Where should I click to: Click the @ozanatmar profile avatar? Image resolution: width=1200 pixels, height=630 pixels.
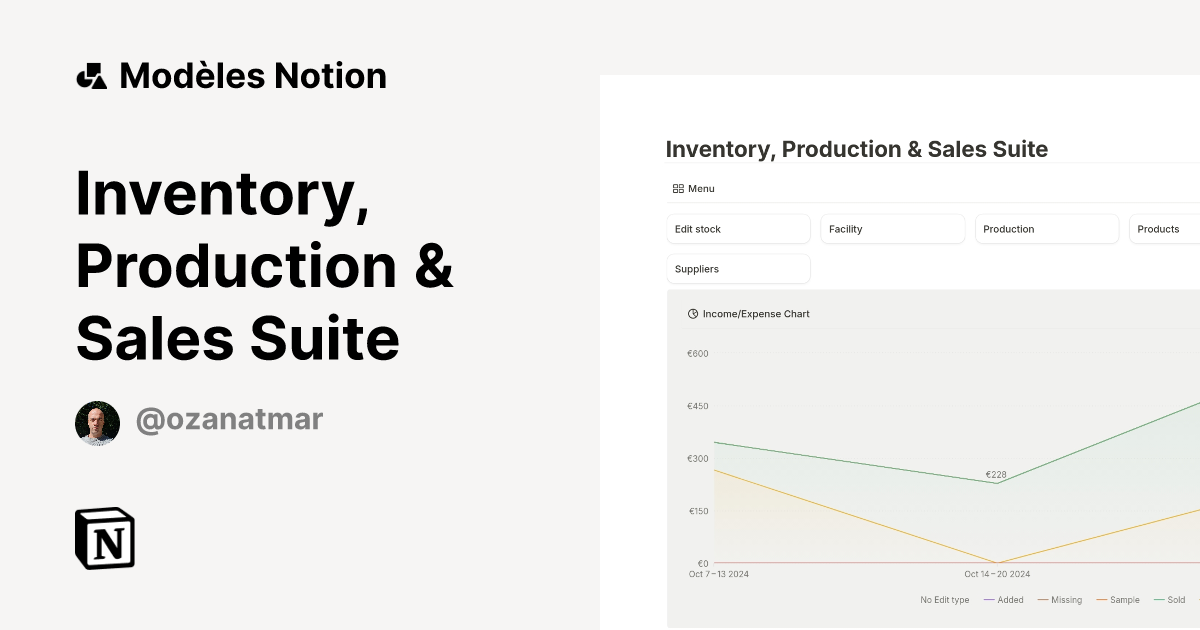97,422
